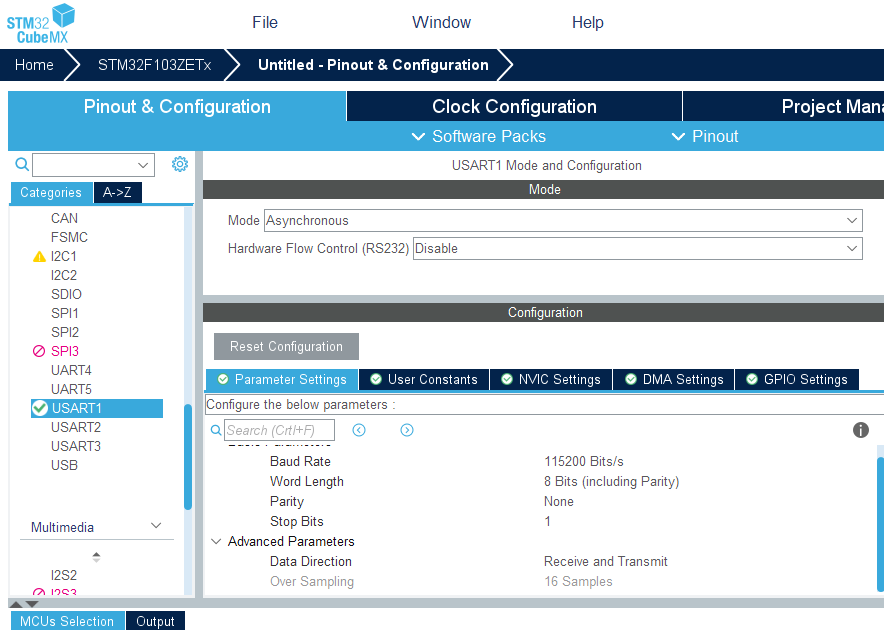Click the Word Length value 8 Bits

[612, 482]
